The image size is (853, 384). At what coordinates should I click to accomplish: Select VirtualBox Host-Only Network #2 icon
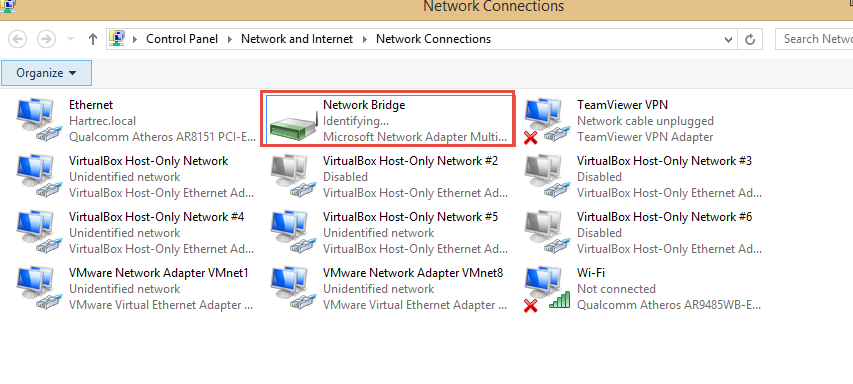290,177
